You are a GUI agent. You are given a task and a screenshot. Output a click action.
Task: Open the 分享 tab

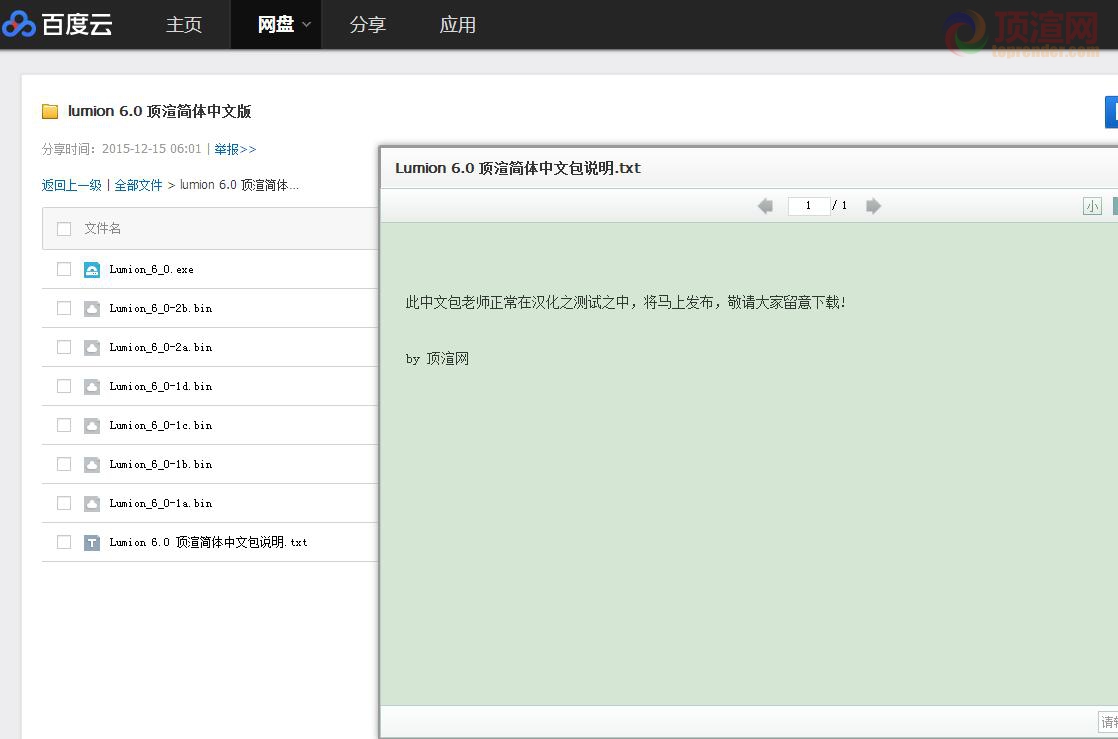[368, 24]
